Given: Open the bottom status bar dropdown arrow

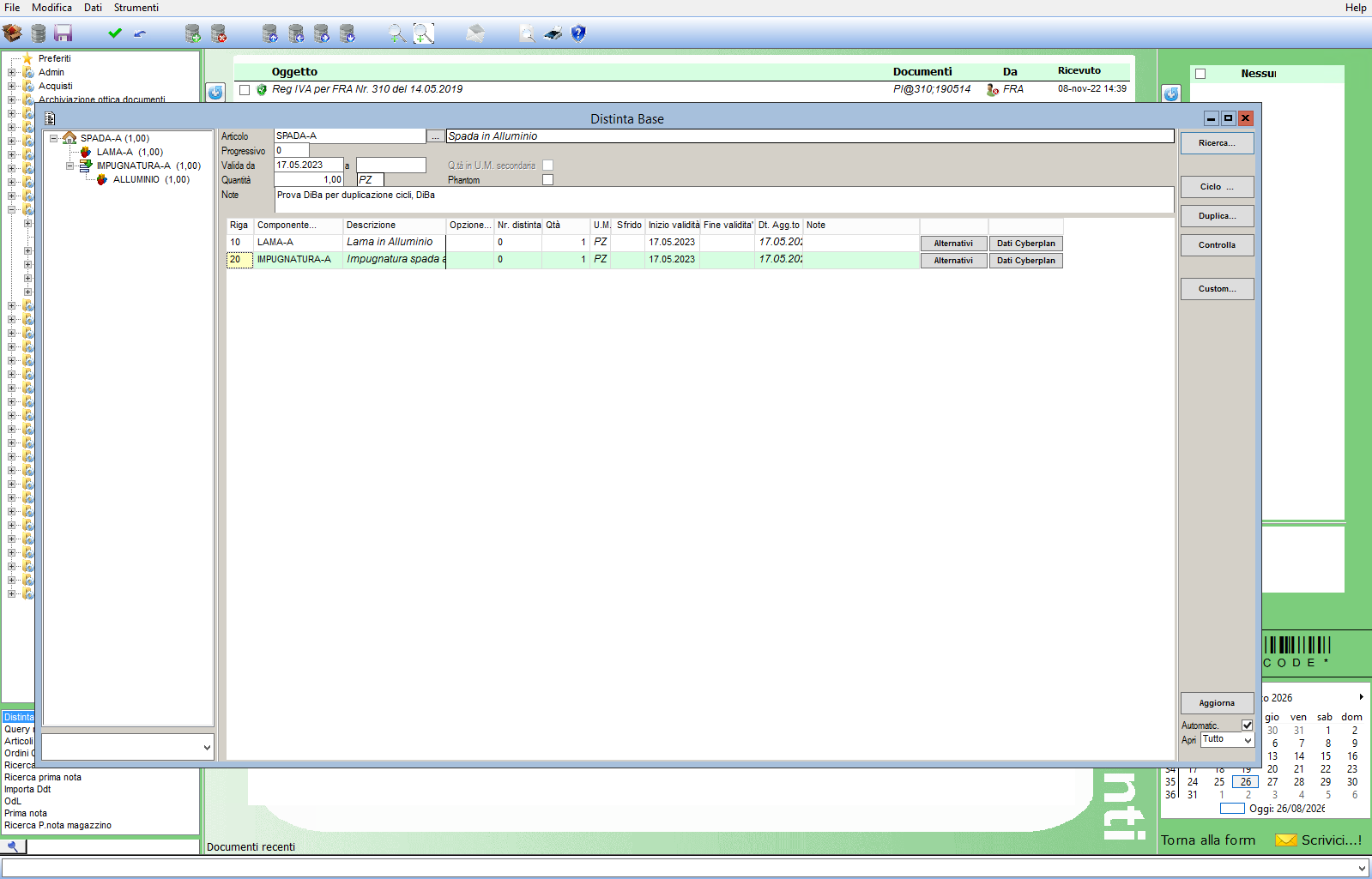Looking at the screenshot, I should coord(1362,869).
